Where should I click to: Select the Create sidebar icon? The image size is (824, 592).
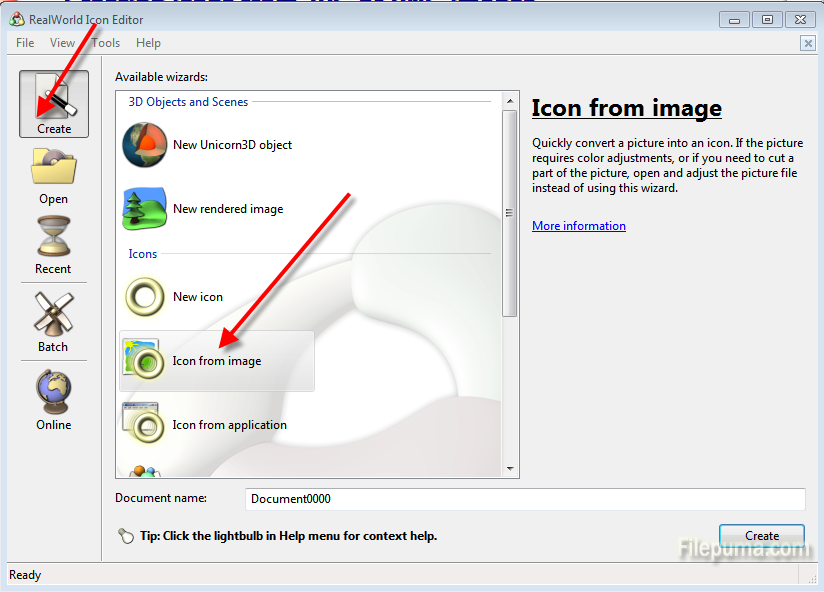click(x=53, y=104)
